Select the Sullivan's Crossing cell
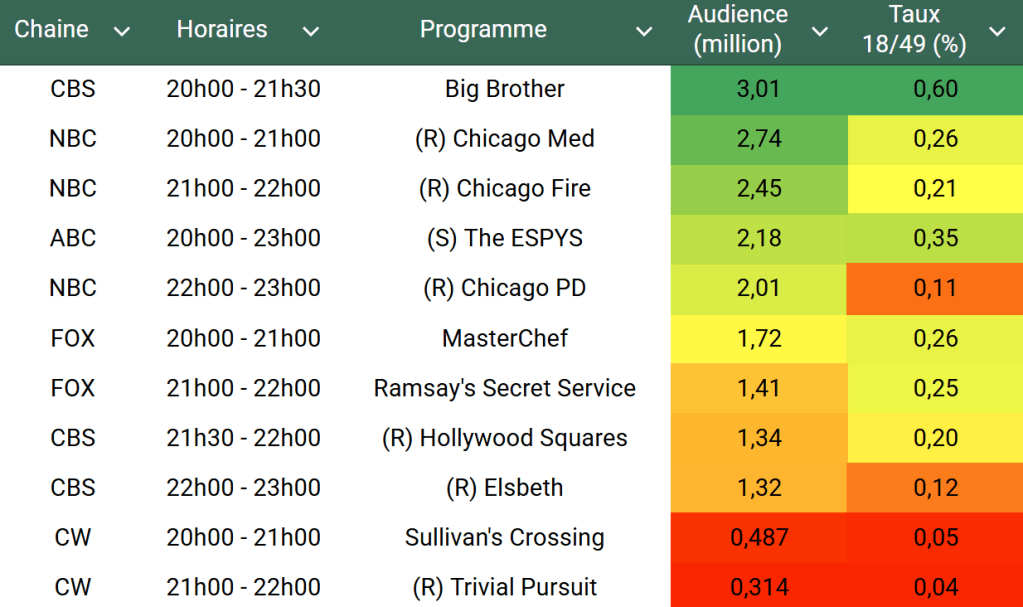The height and width of the screenshot is (607, 1023). 504,538
